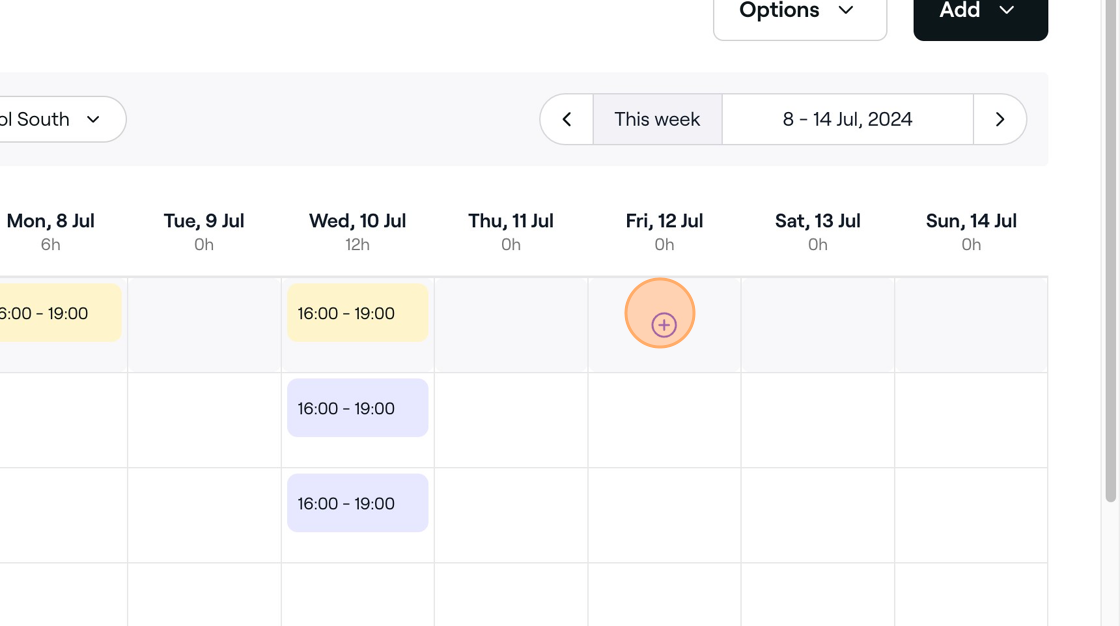Click the 6h total under Monday
The height and width of the screenshot is (626, 1120).
(51, 244)
